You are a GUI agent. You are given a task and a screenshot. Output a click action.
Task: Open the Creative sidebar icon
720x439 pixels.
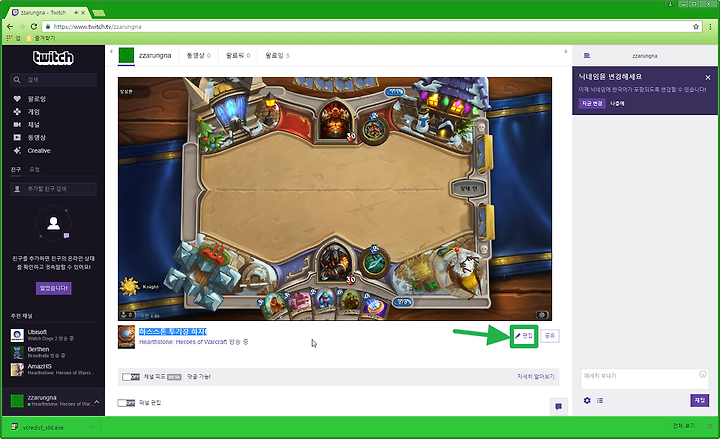point(17,150)
